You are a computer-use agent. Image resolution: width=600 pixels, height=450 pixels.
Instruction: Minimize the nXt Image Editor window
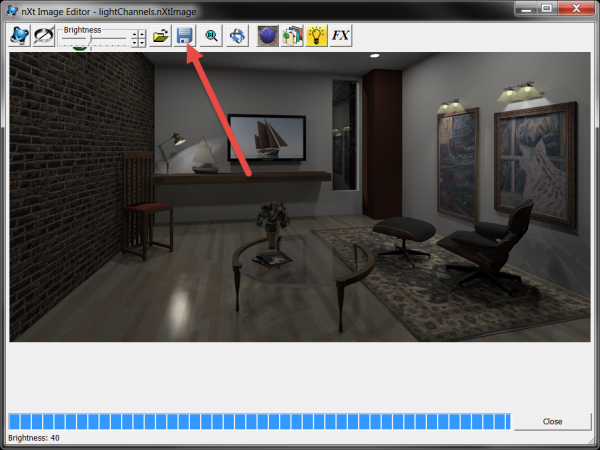[517, 8]
